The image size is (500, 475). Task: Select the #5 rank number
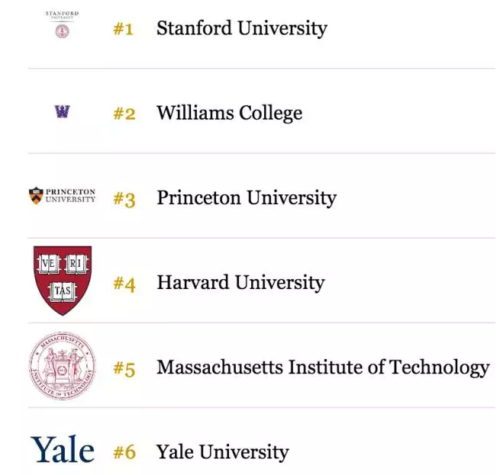[124, 369]
